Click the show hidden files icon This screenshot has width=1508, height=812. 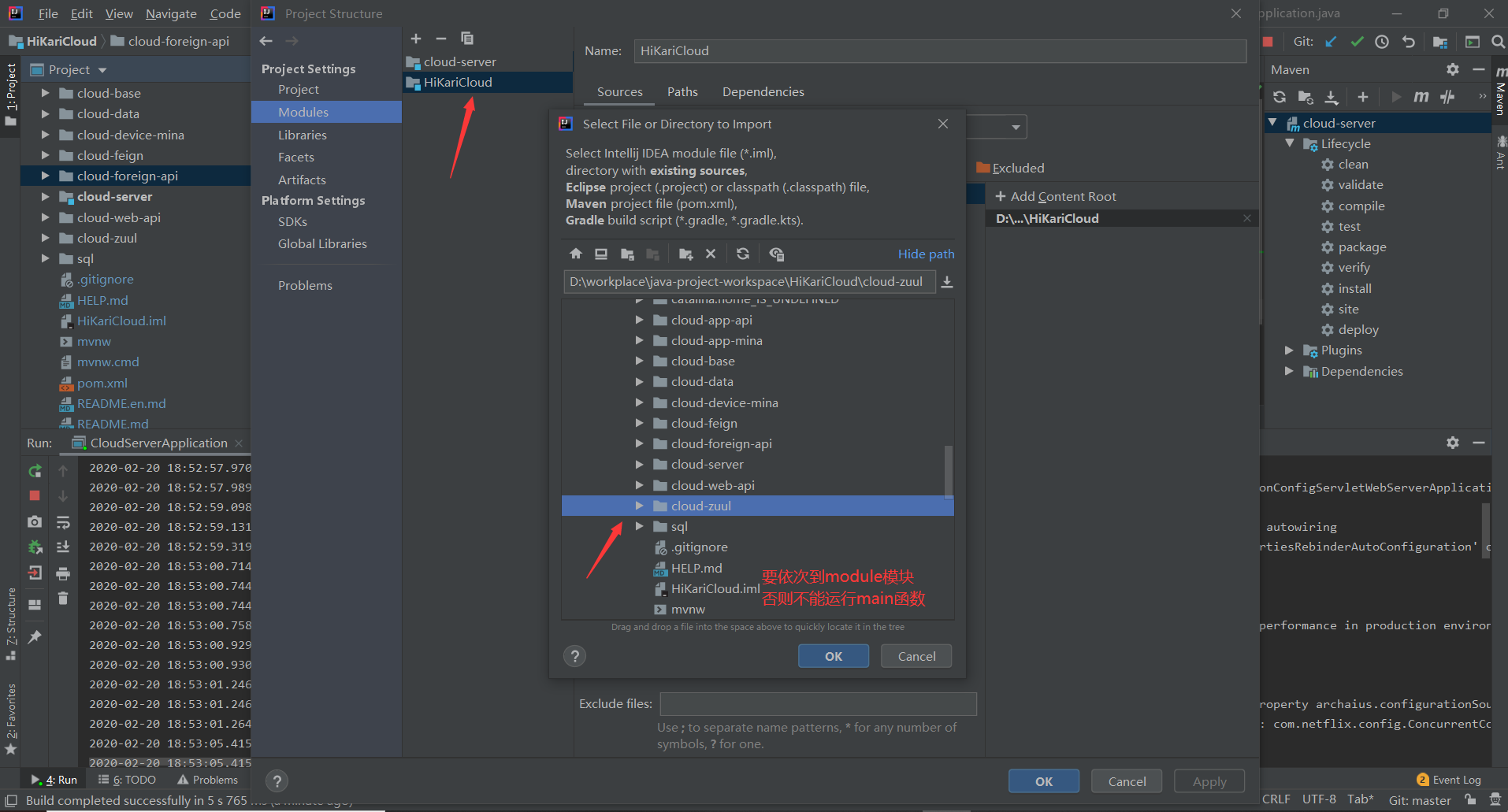tap(776, 254)
